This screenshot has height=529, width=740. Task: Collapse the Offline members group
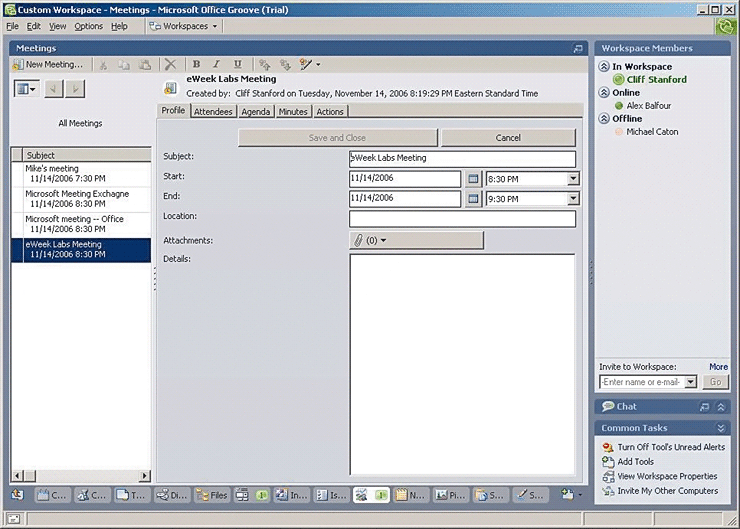pyautogui.click(x=604, y=118)
